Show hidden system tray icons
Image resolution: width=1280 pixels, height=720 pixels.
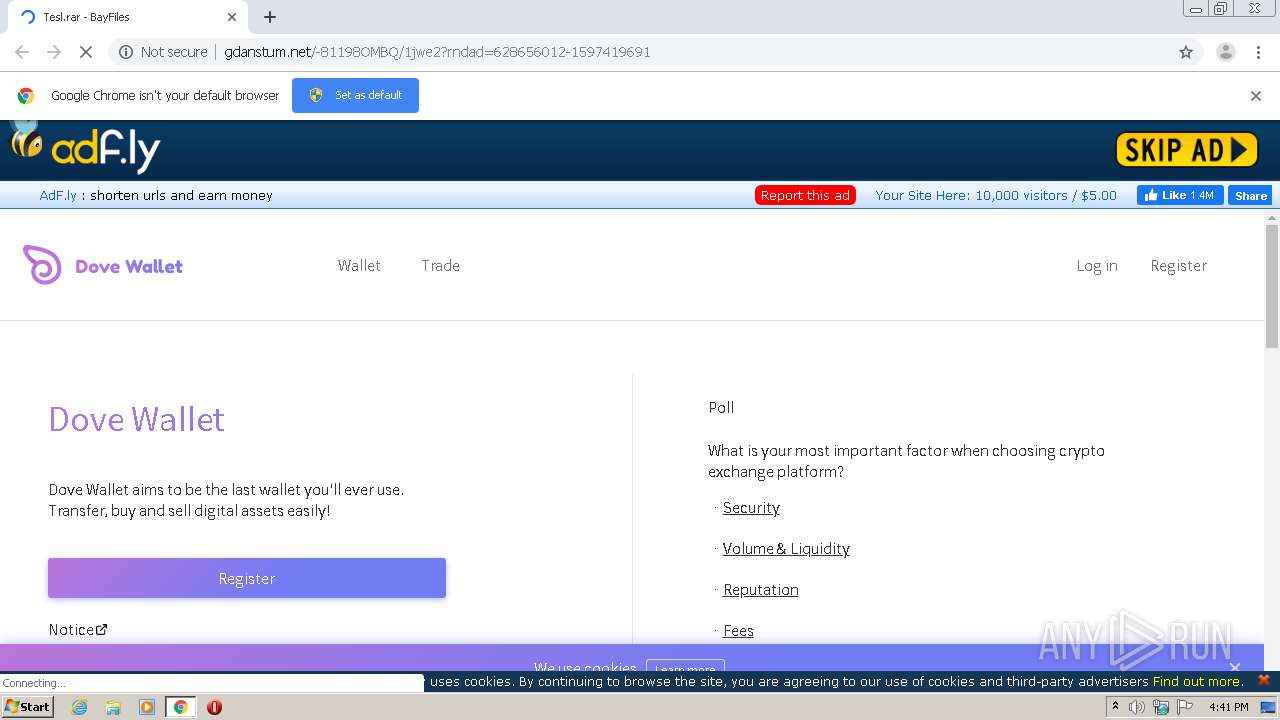click(1115, 707)
